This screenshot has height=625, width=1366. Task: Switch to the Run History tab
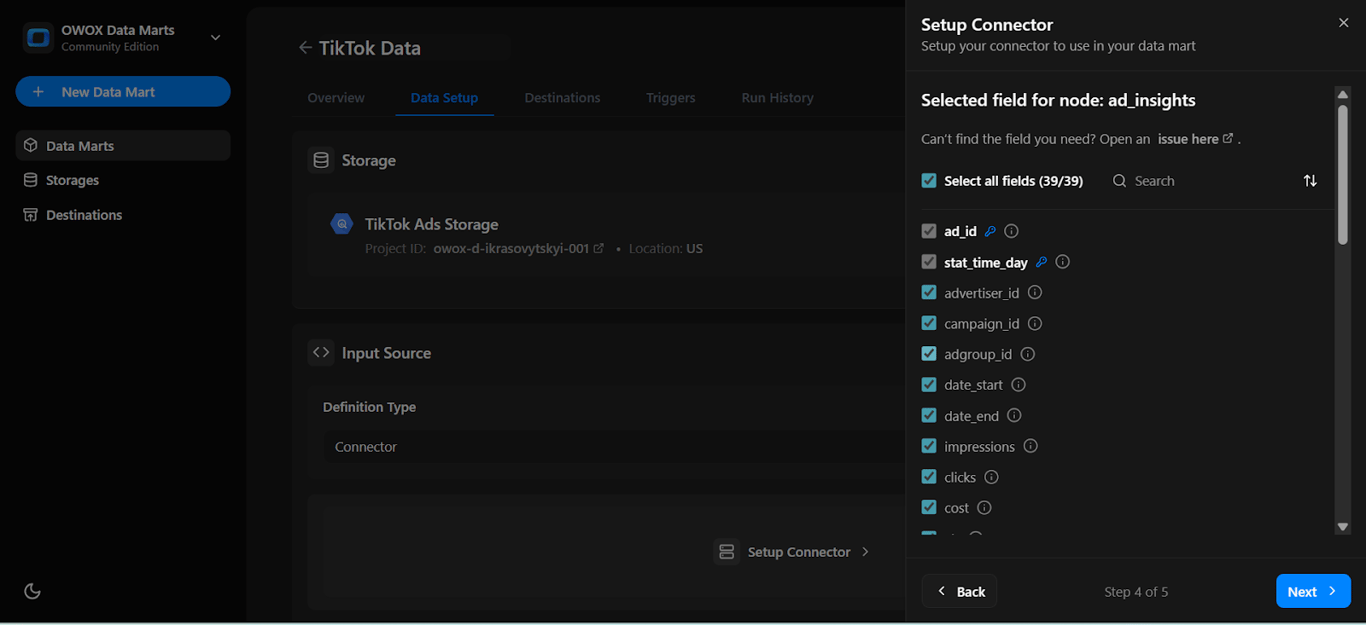[777, 98]
